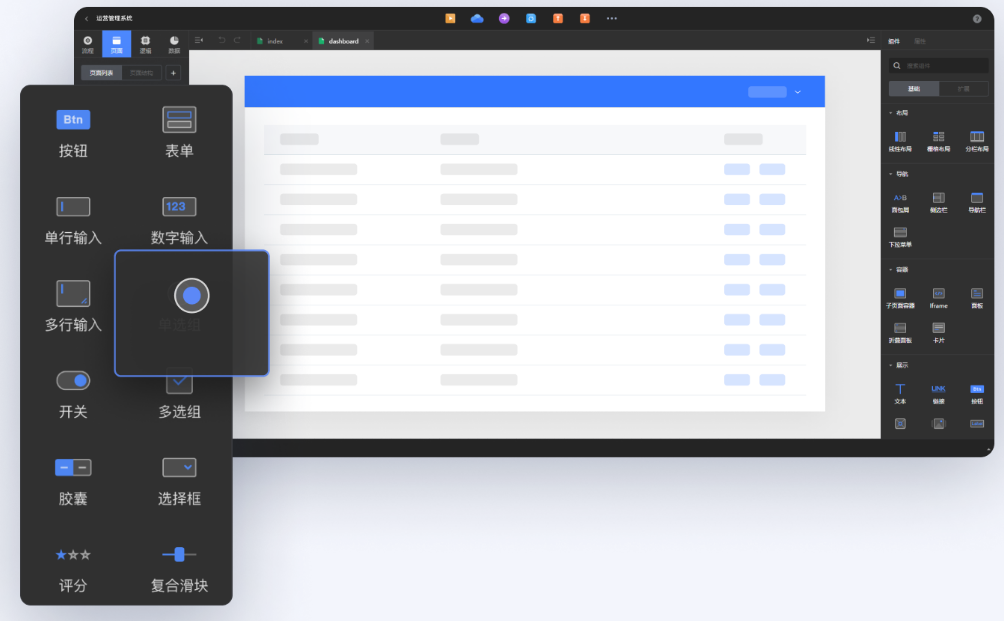Image resolution: width=1004 pixels, height=621 pixels.
Task: Click the 复合滑块 composite slider component
Action: tap(179, 570)
